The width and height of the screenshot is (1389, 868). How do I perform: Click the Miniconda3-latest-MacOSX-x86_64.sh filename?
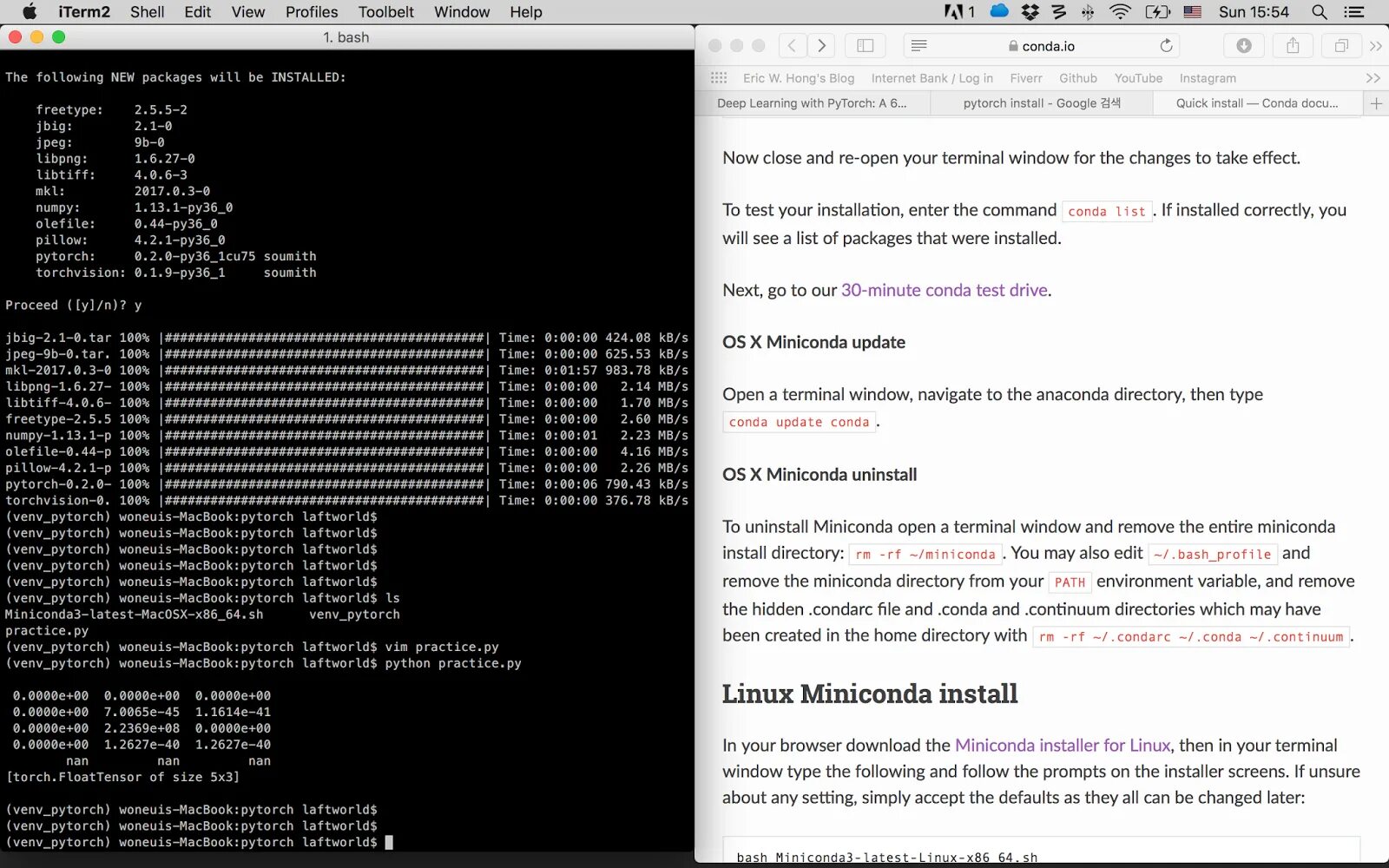(x=134, y=615)
